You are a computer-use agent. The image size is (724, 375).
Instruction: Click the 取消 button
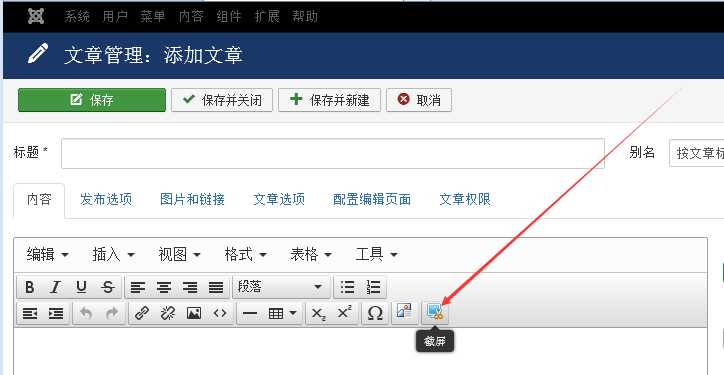coord(419,100)
